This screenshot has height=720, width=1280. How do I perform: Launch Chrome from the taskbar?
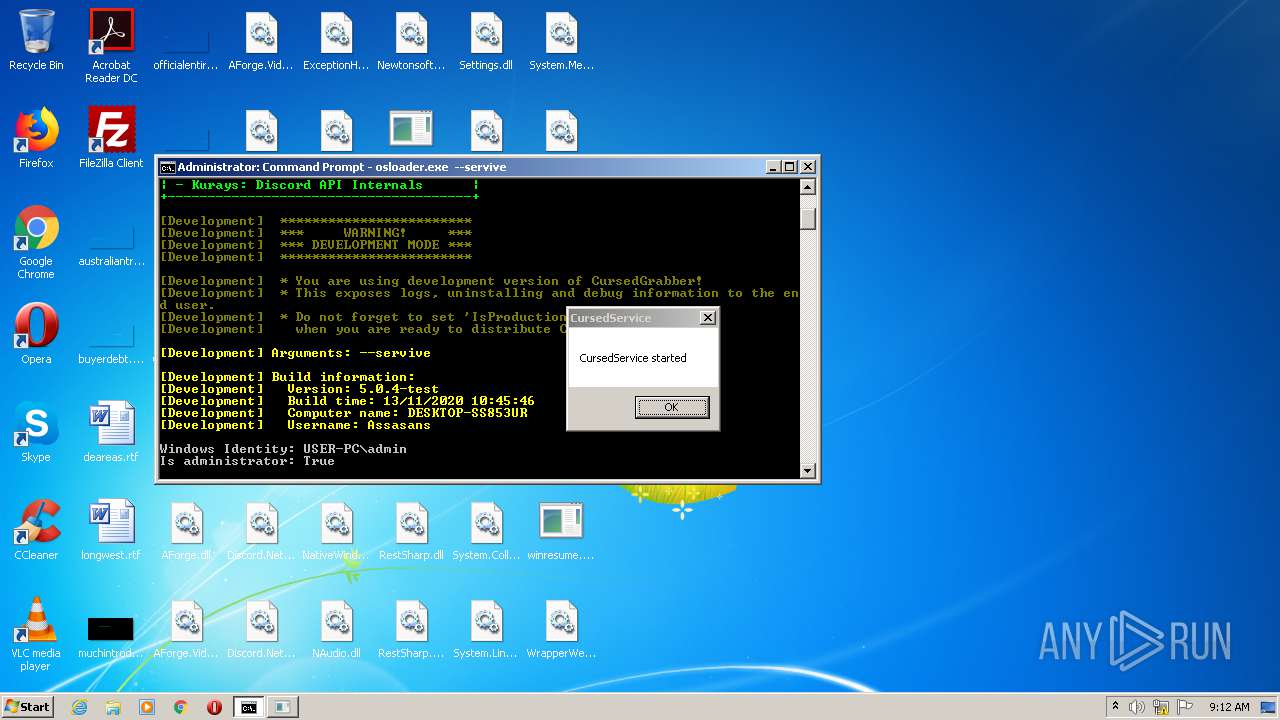181,707
